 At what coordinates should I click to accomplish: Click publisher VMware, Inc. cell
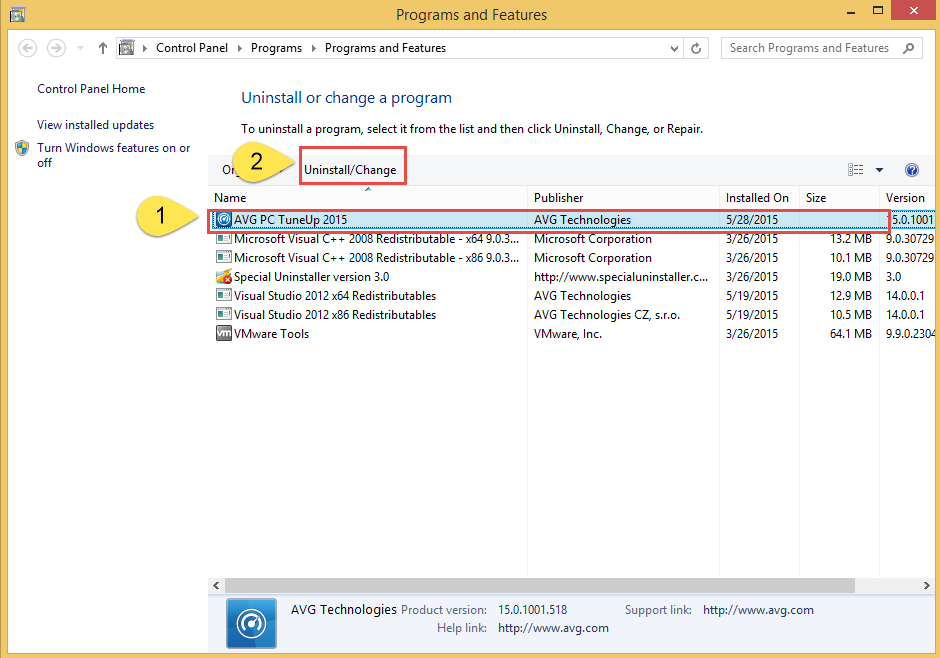(x=568, y=334)
